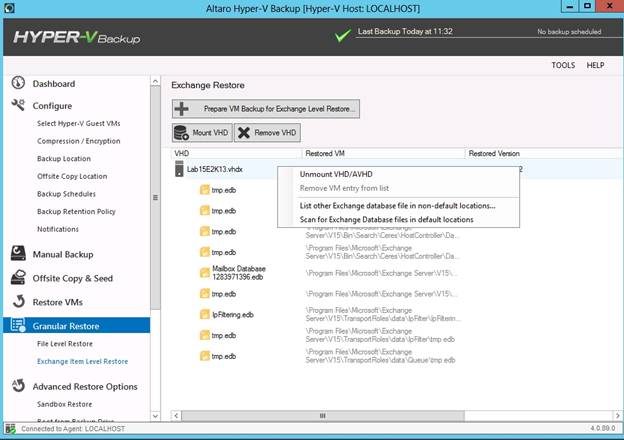Screen dimensions: 624x440
Task: Select Mailbox Database 1283971396.edb entry
Action: point(238,273)
